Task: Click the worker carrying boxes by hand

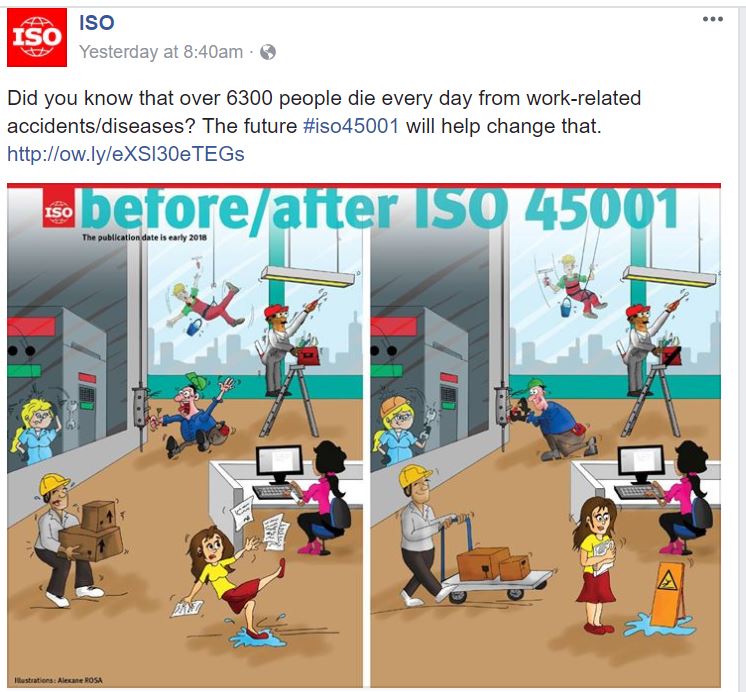Action: [72, 540]
